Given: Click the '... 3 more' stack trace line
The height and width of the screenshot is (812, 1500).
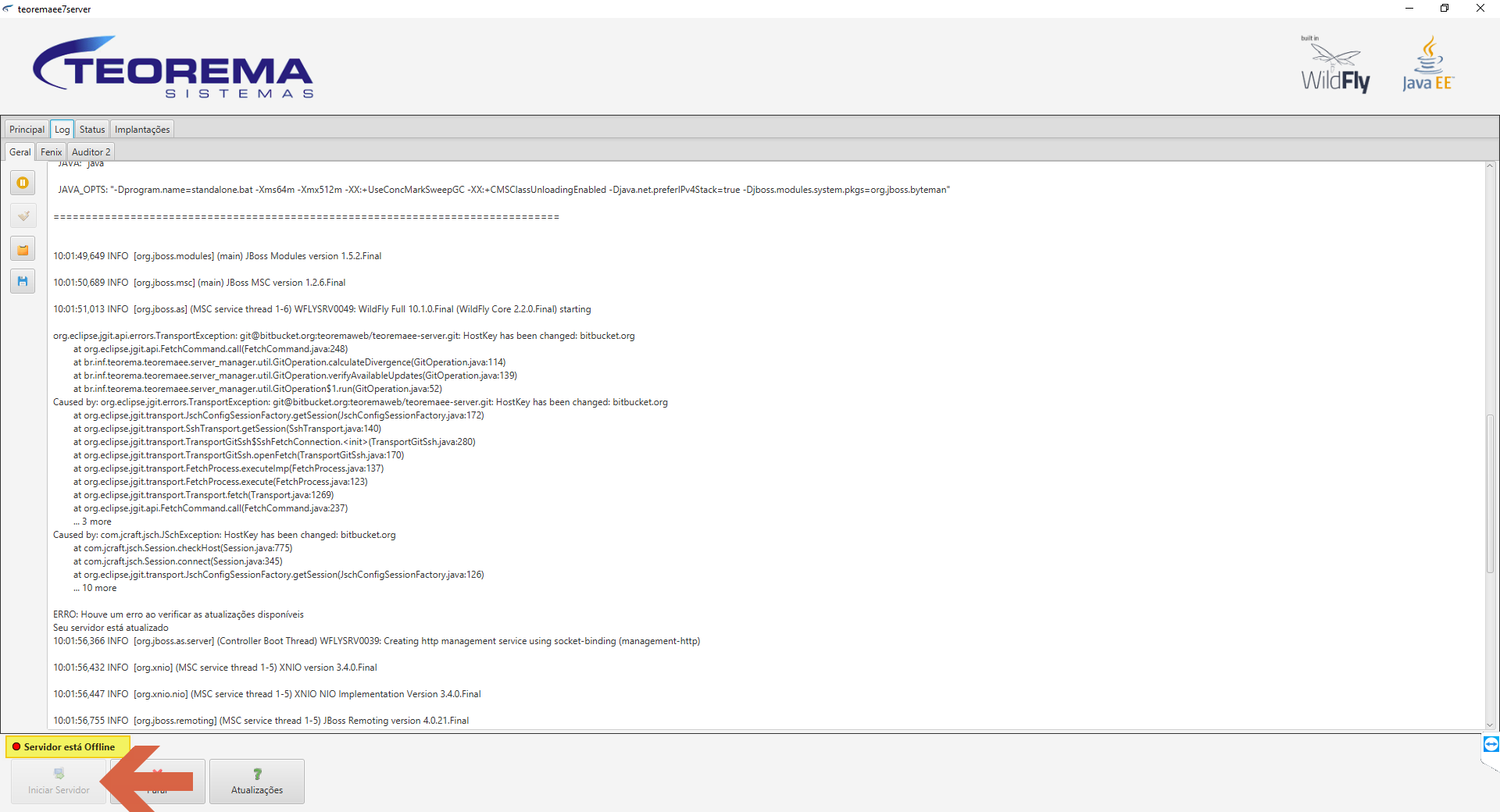Looking at the screenshot, I should click(92, 522).
